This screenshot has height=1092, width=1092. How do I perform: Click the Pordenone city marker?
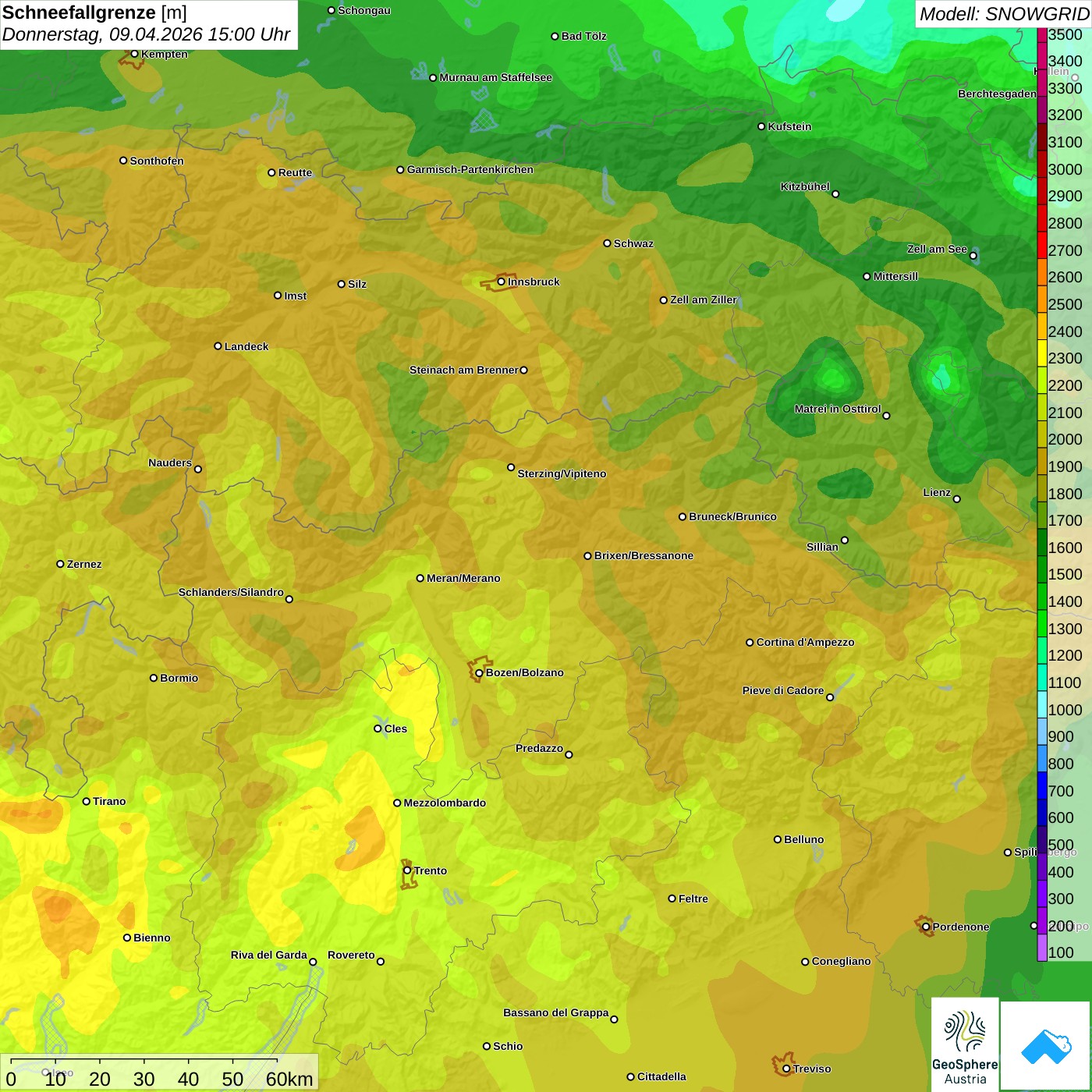click(x=926, y=927)
